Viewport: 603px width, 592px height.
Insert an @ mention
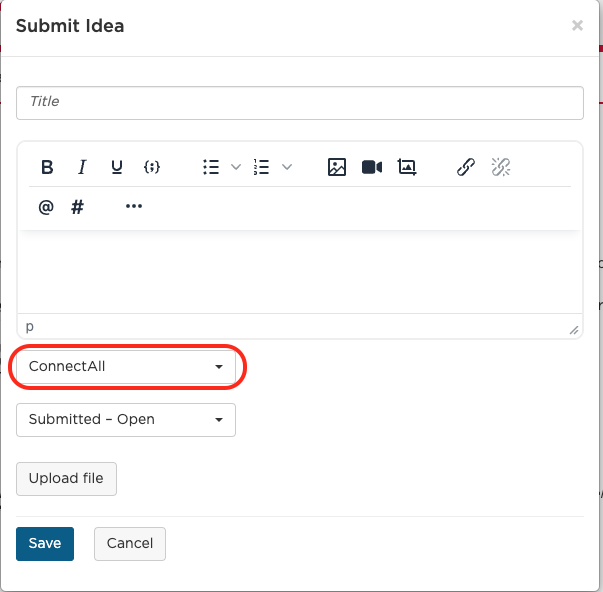coord(46,207)
